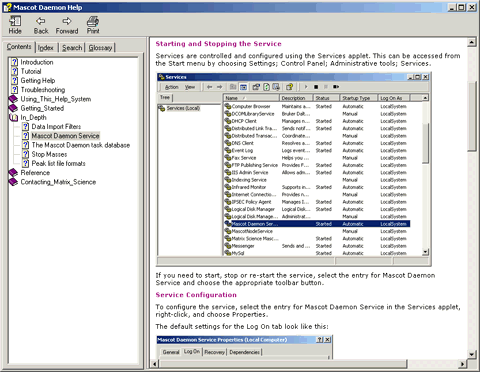
Task: Click Stop Service square icon in Services screenshot
Action: pos(316,87)
